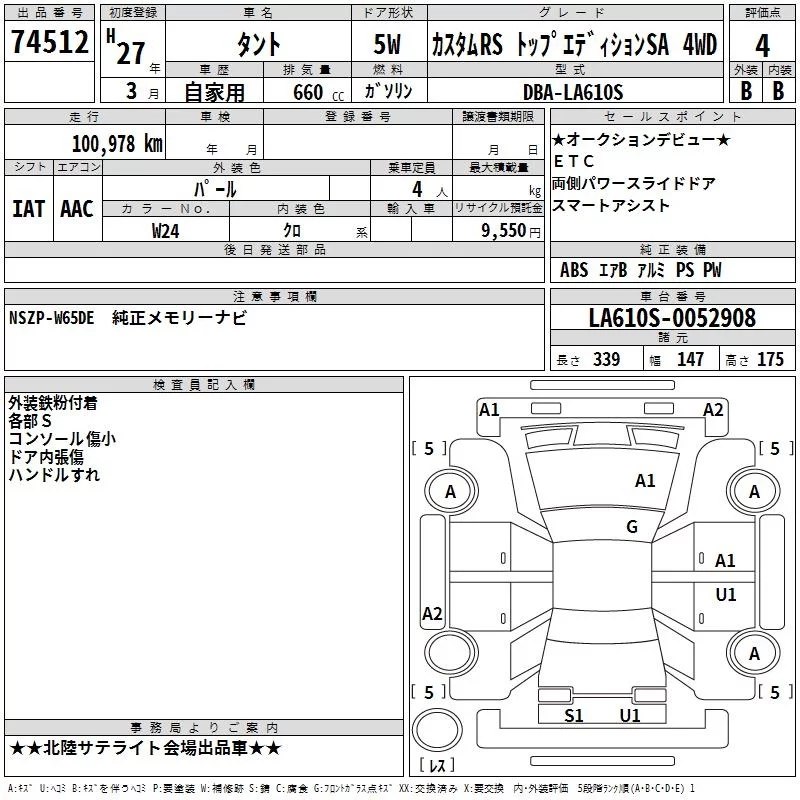The height and width of the screenshot is (800, 800).
Task: Click the interior grade B under 内装
Action: pyautogui.click(x=779, y=91)
